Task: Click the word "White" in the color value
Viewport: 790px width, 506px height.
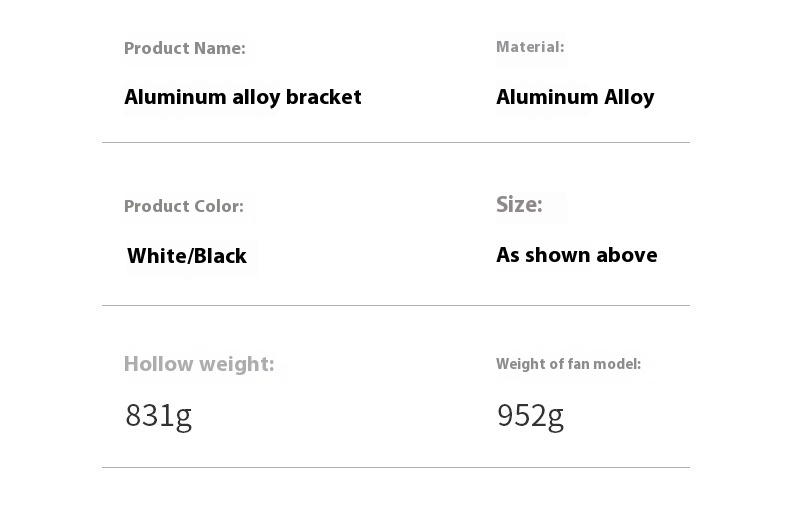Action: 157,256
